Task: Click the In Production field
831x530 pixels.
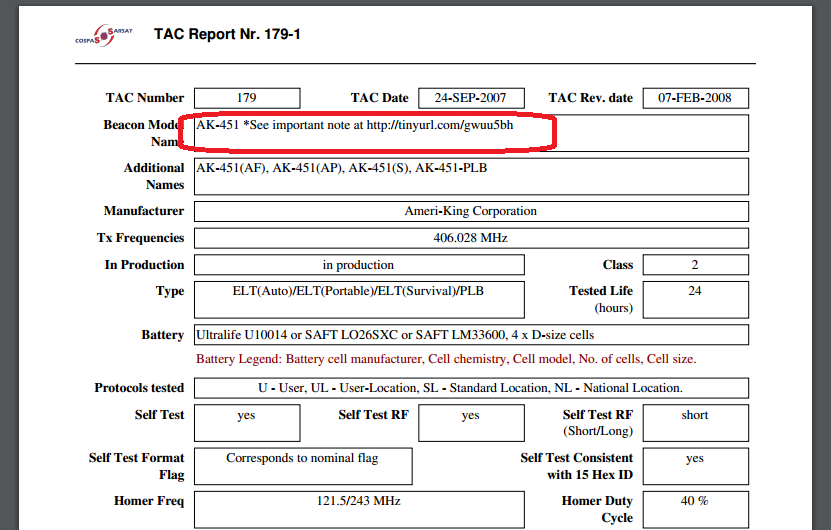Action: point(358,265)
